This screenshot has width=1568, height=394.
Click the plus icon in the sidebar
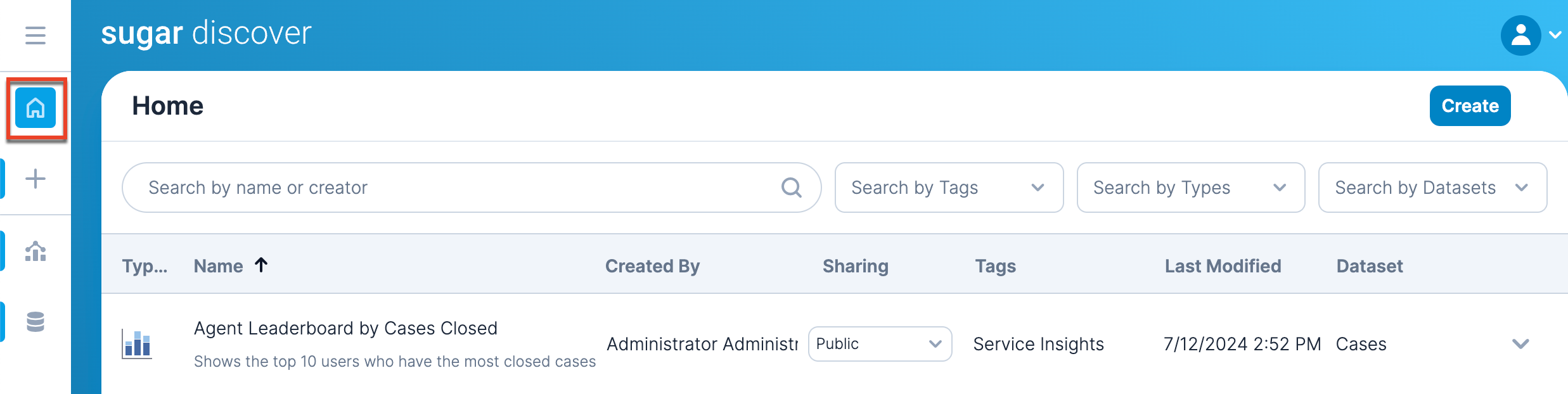point(35,179)
